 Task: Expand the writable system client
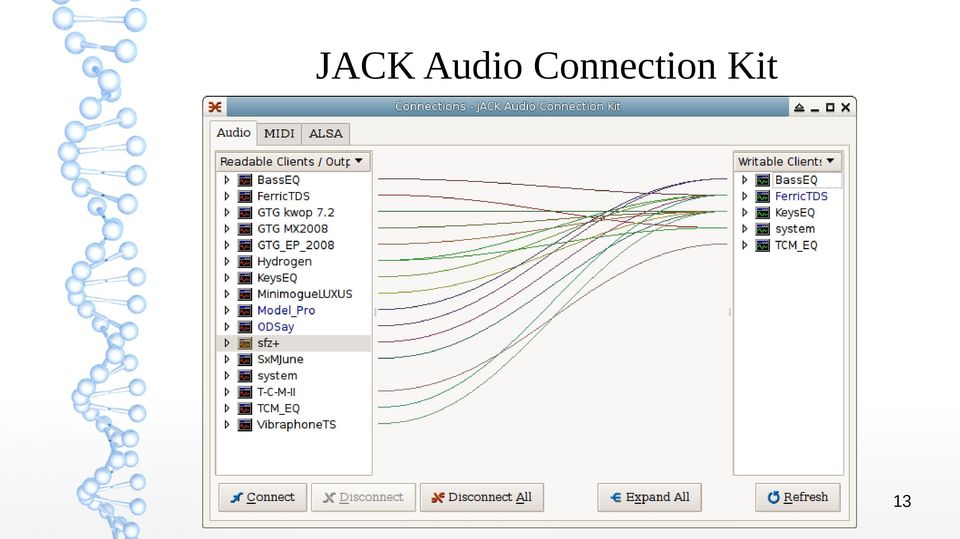click(744, 229)
